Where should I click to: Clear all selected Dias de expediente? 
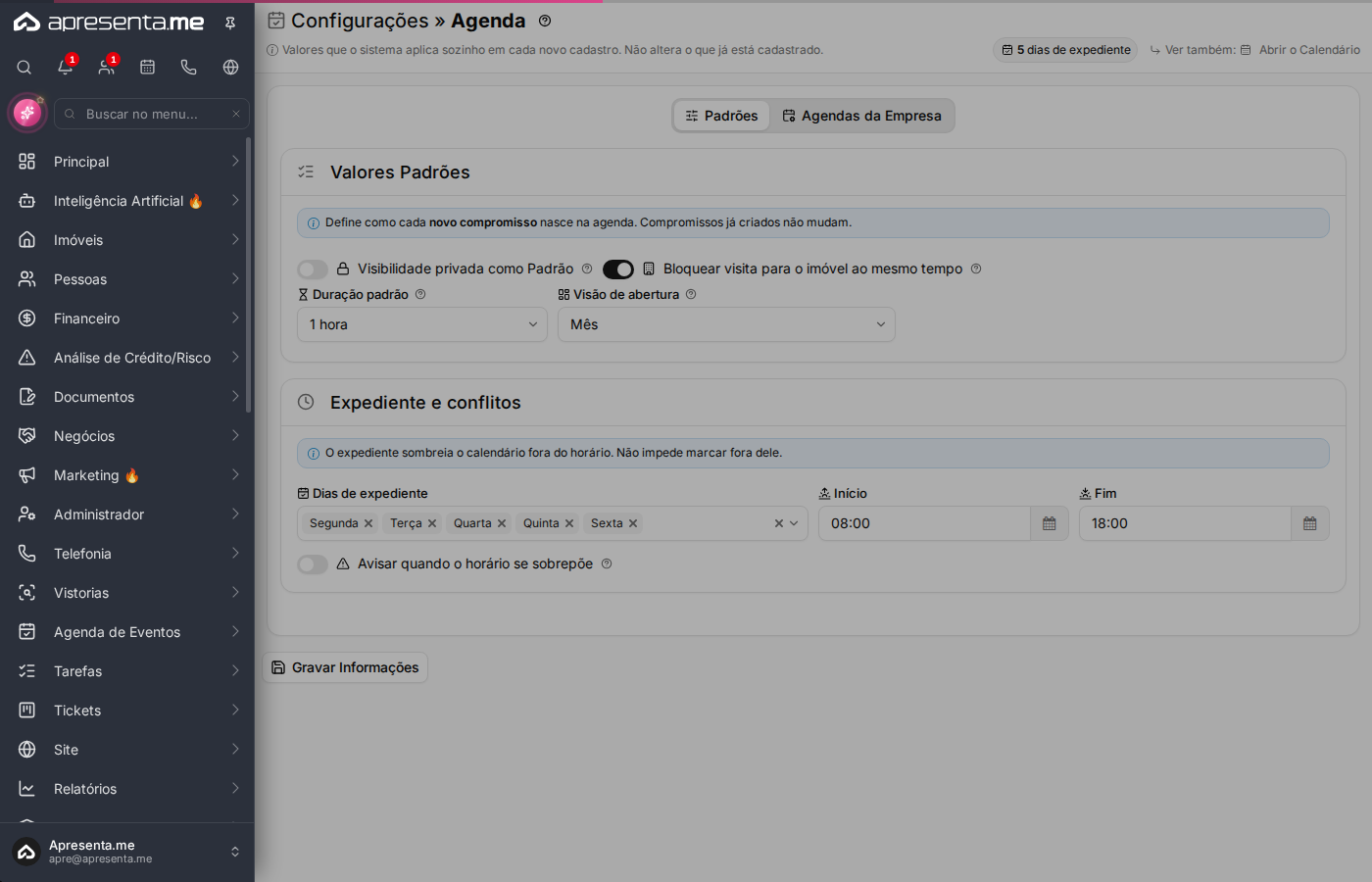click(779, 523)
